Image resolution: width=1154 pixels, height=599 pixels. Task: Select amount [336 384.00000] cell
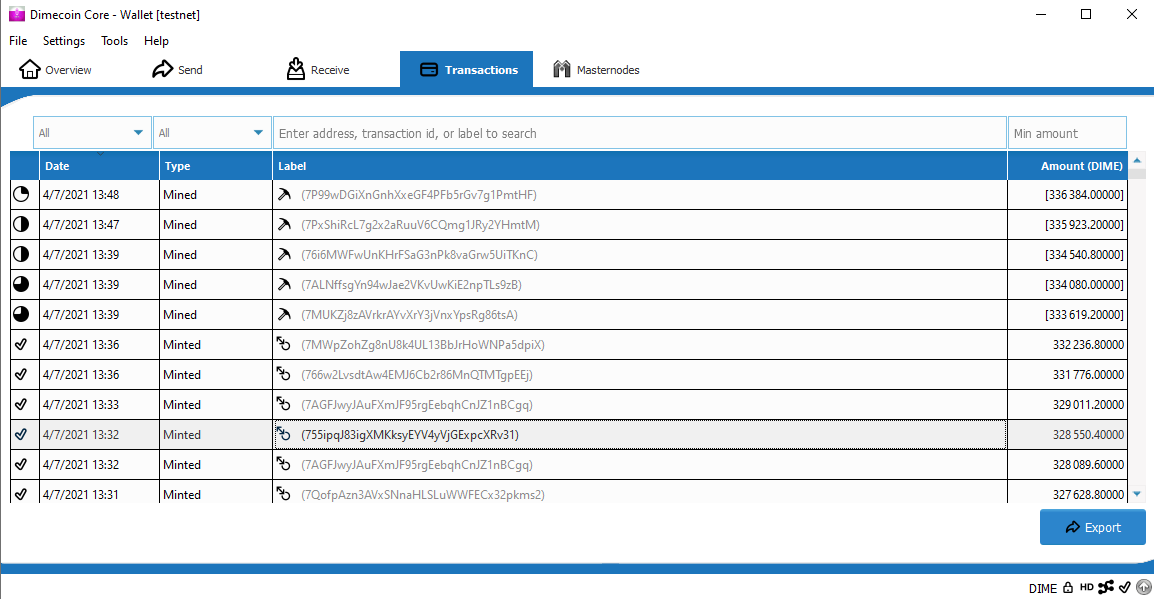pos(1067,195)
